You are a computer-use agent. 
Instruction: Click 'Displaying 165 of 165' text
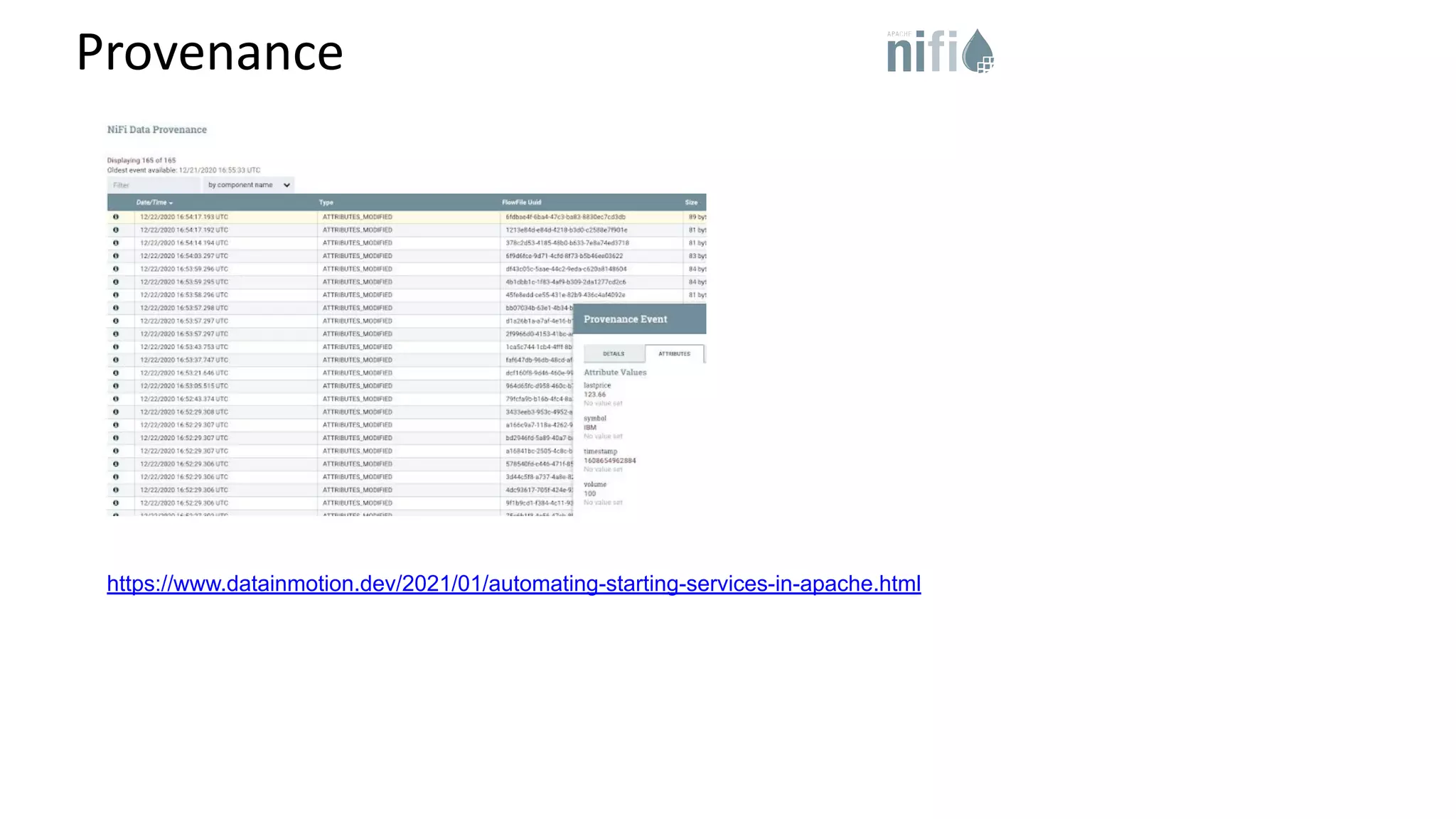coord(141,160)
